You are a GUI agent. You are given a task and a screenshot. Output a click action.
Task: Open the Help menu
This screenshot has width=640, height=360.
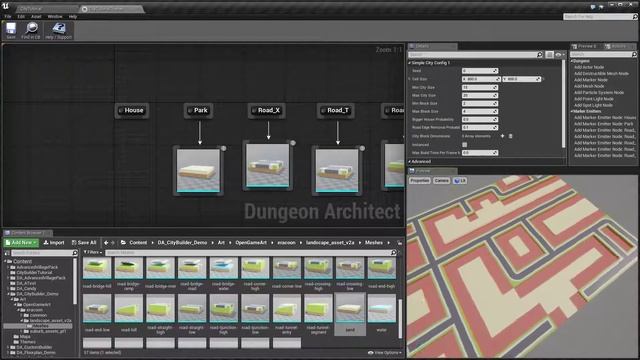(73, 17)
